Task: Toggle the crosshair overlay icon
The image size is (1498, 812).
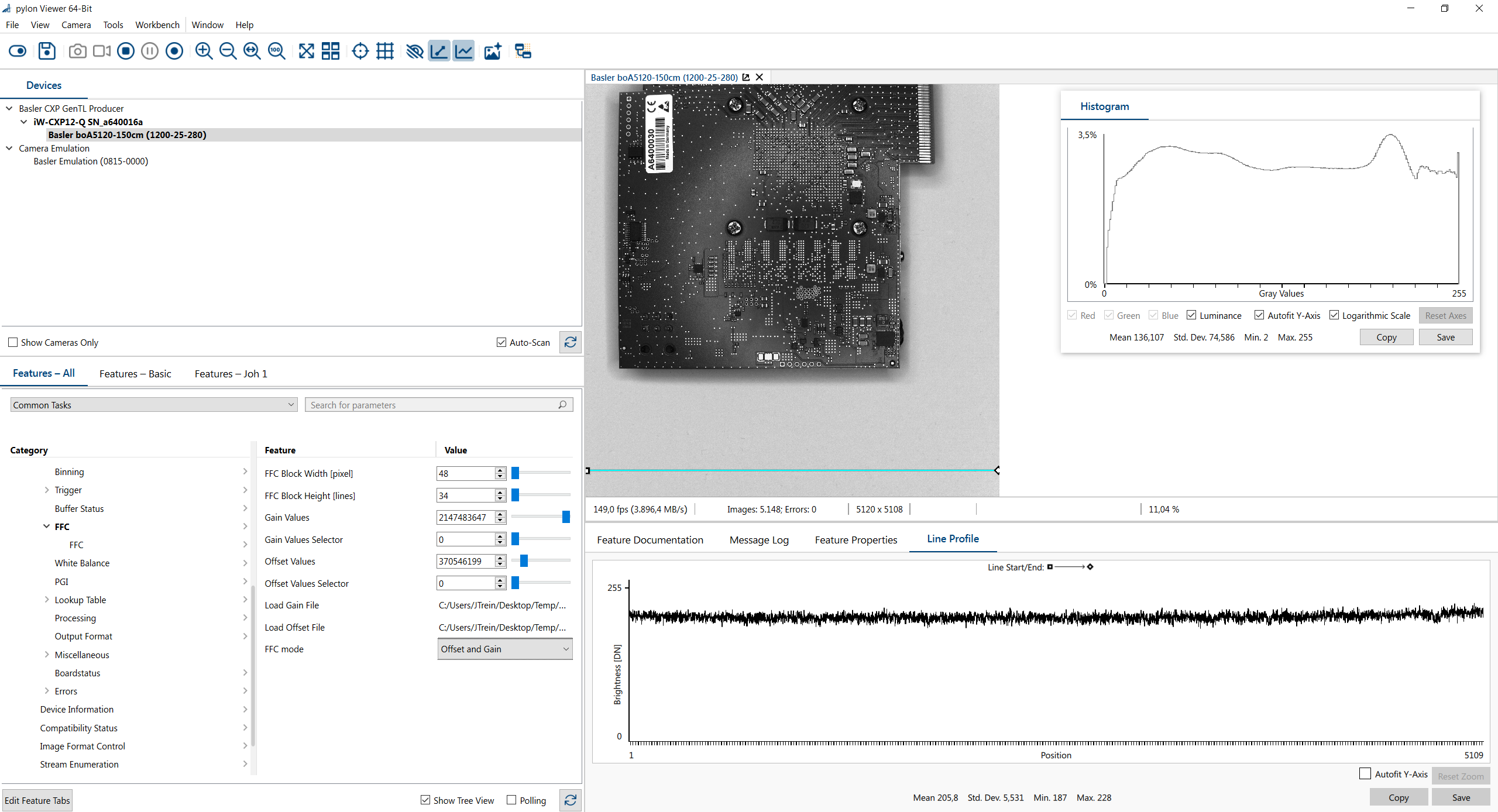Action: (x=360, y=51)
